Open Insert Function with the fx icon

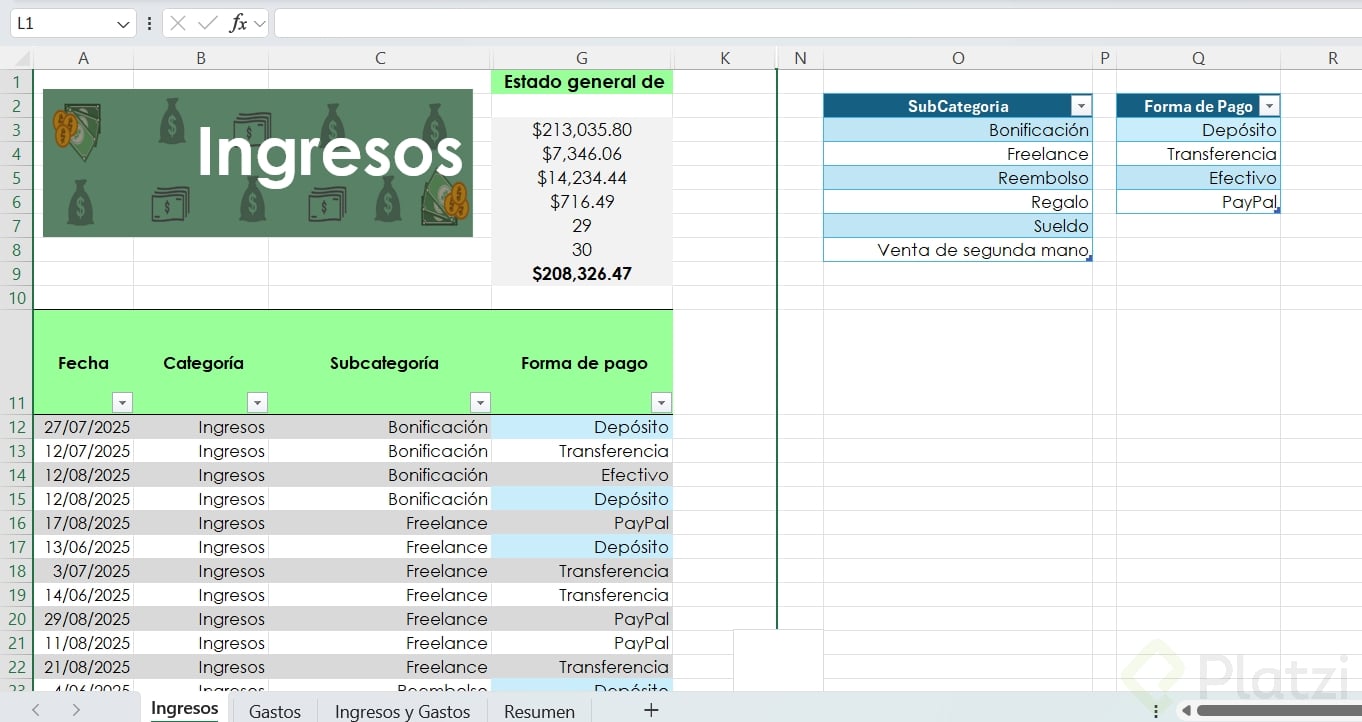tap(238, 23)
